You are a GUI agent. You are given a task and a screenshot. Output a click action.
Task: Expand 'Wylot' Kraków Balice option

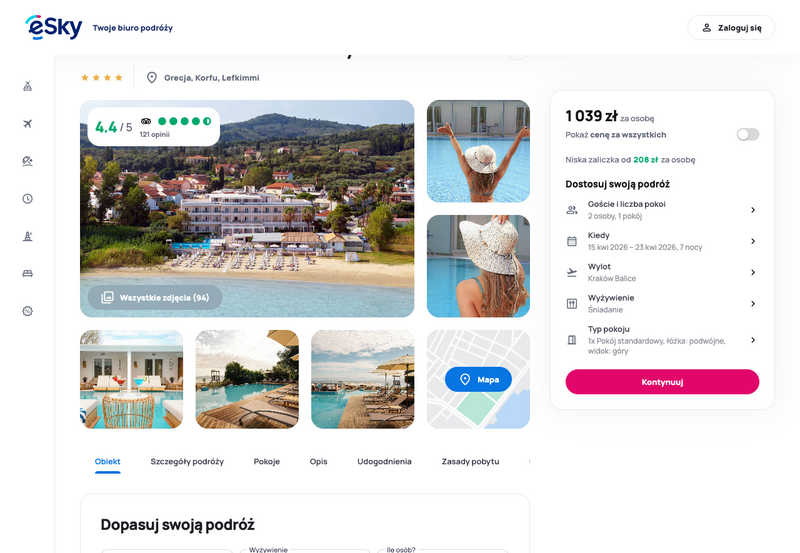pos(662,272)
